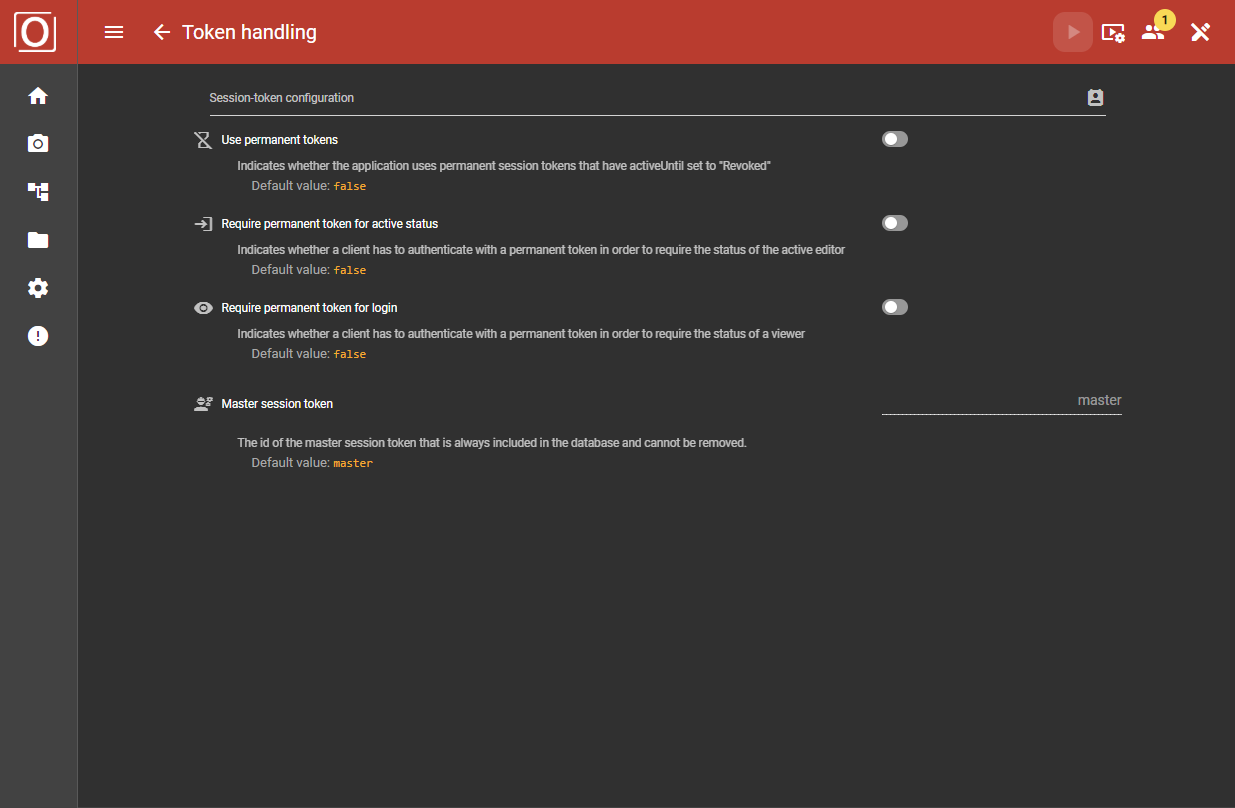Viewport: 1235px width, 808px height.
Task: Open the folder section in sidebar
Action: coord(38,240)
